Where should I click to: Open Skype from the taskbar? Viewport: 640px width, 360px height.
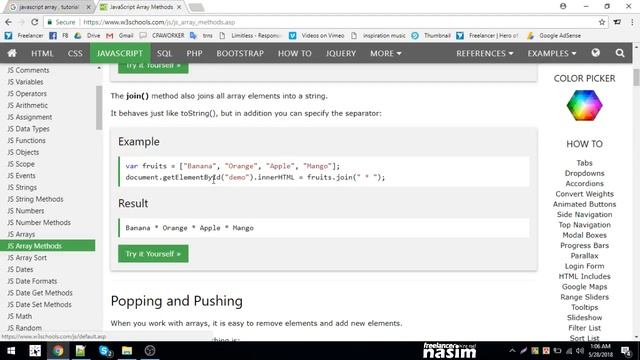pyautogui.click(x=105, y=351)
